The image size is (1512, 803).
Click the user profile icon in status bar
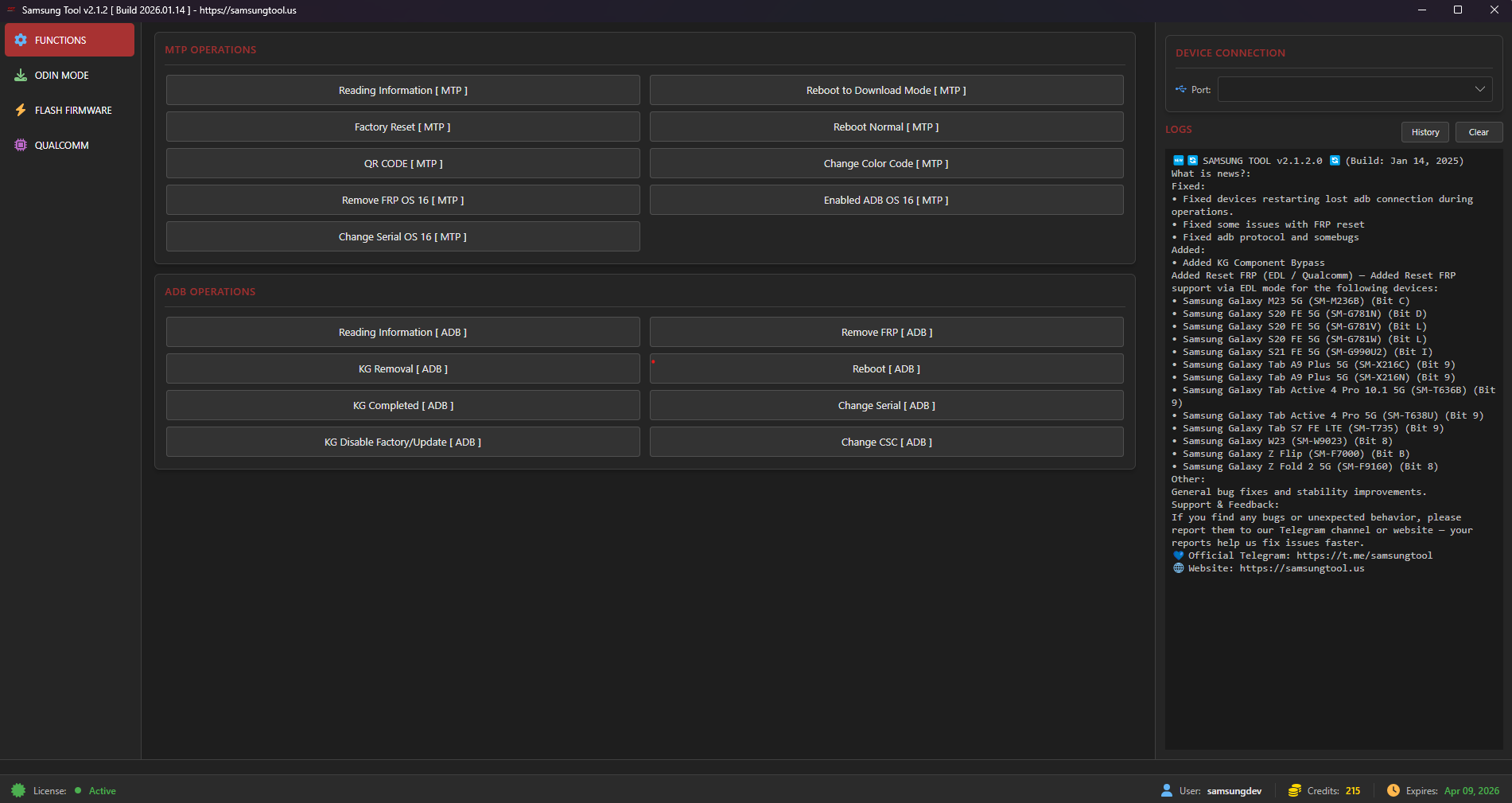[x=1166, y=790]
